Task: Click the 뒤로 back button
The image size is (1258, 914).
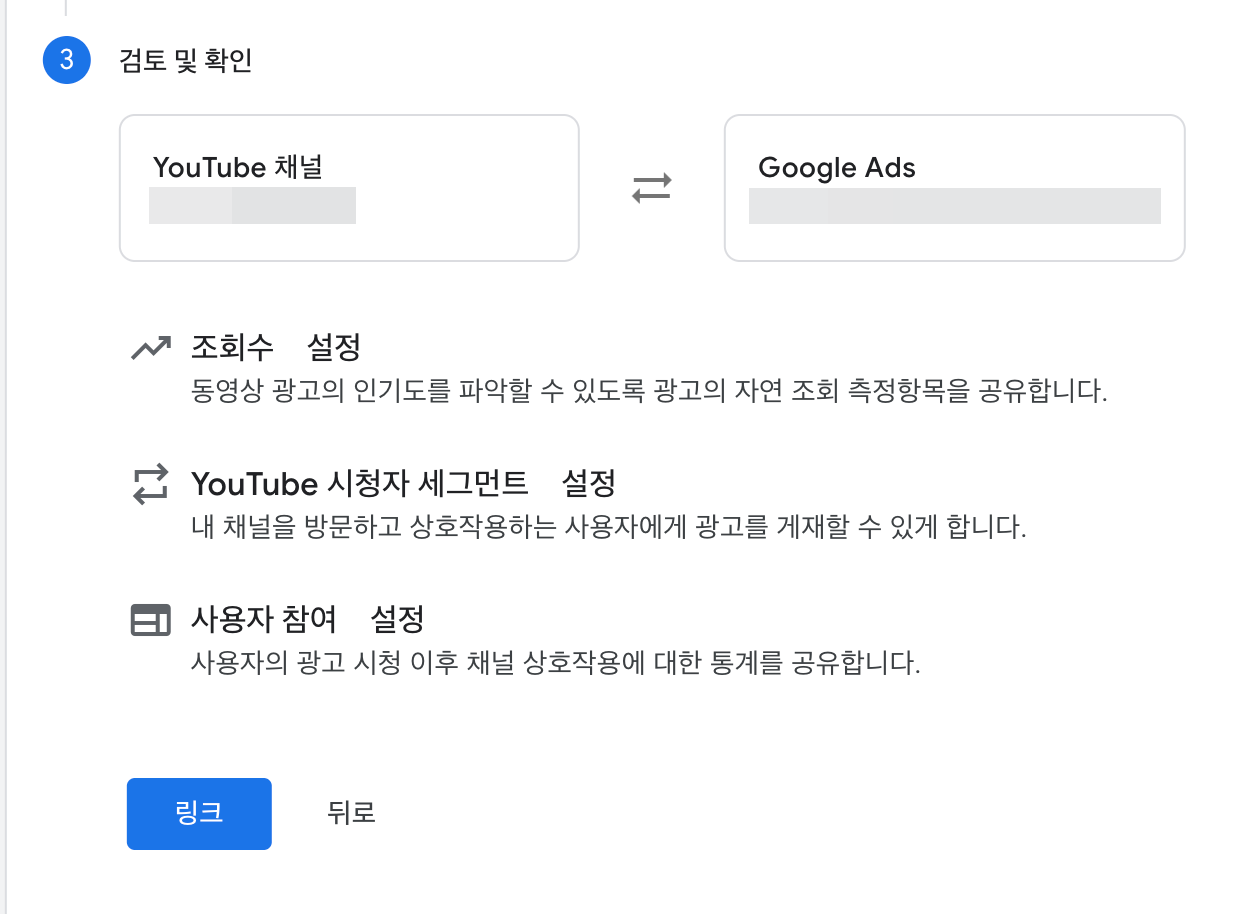Action: [x=351, y=813]
